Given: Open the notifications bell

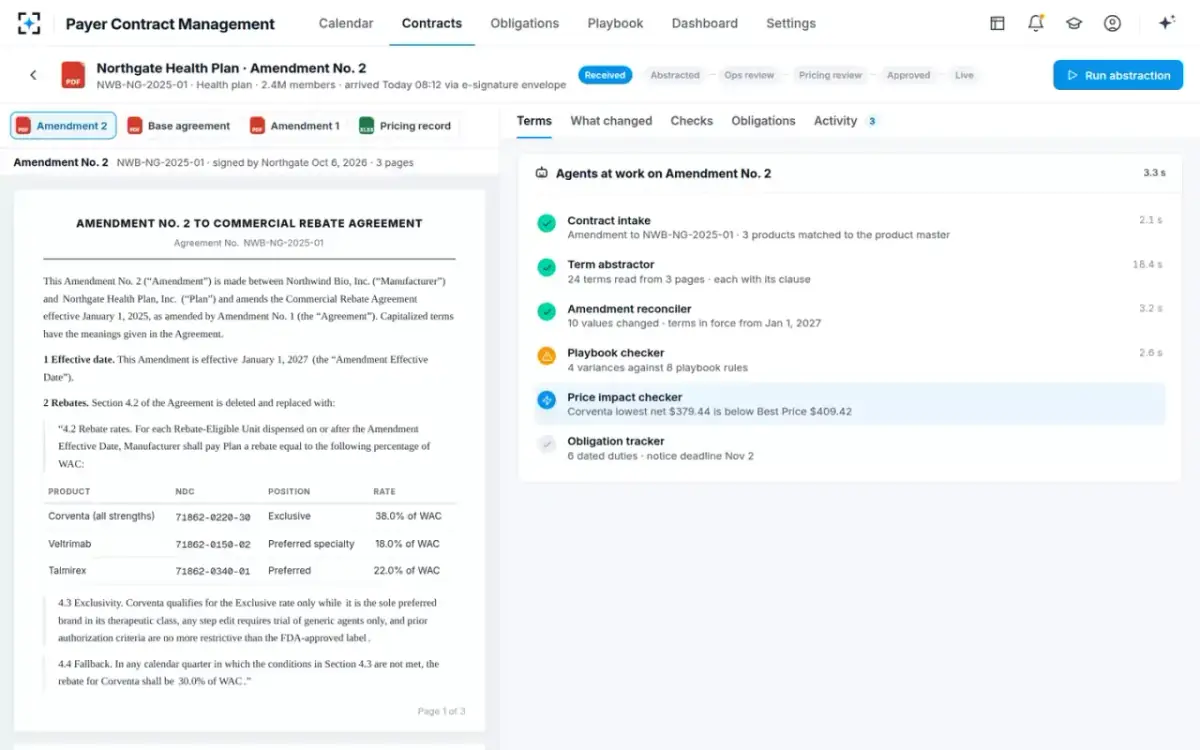Looking at the screenshot, I should point(1036,23).
